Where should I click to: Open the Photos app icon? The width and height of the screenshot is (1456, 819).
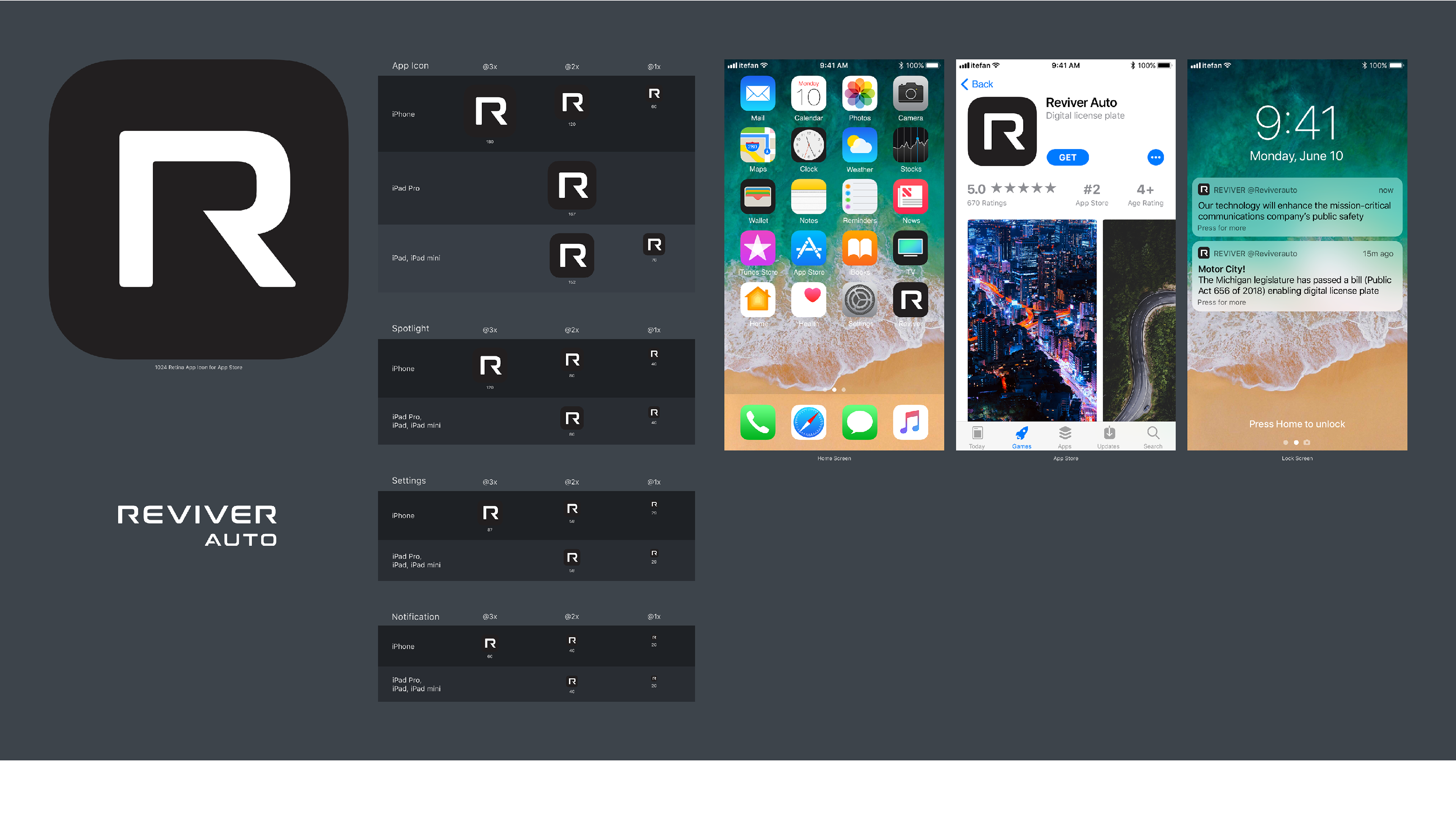pyautogui.click(x=859, y=94)
